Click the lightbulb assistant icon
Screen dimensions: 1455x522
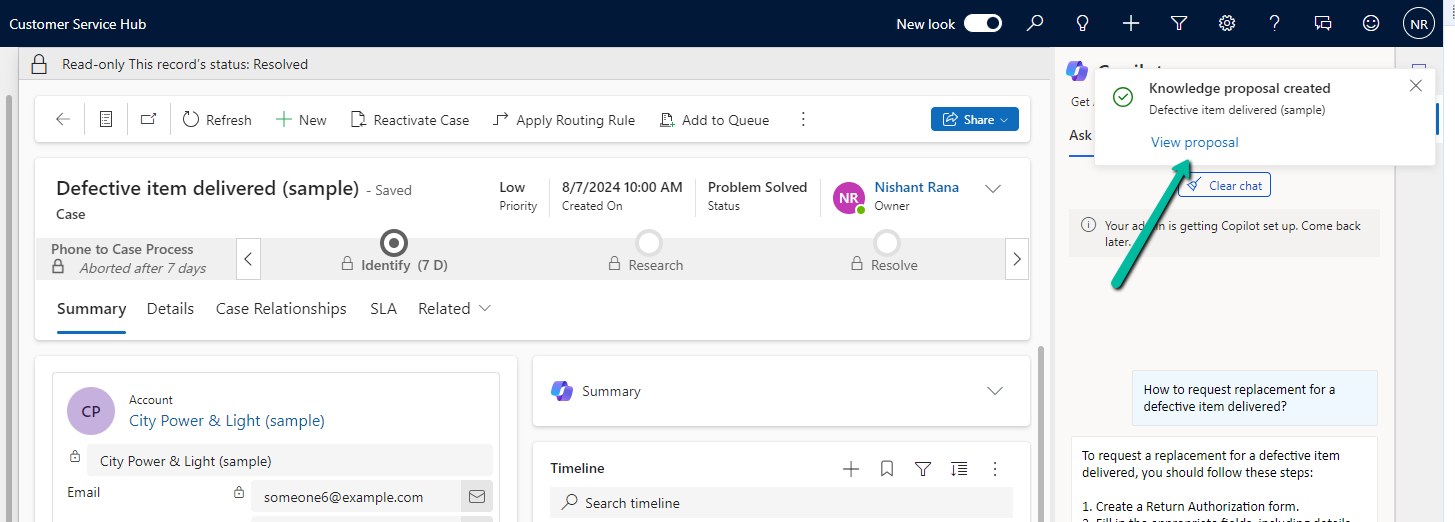1082,23
